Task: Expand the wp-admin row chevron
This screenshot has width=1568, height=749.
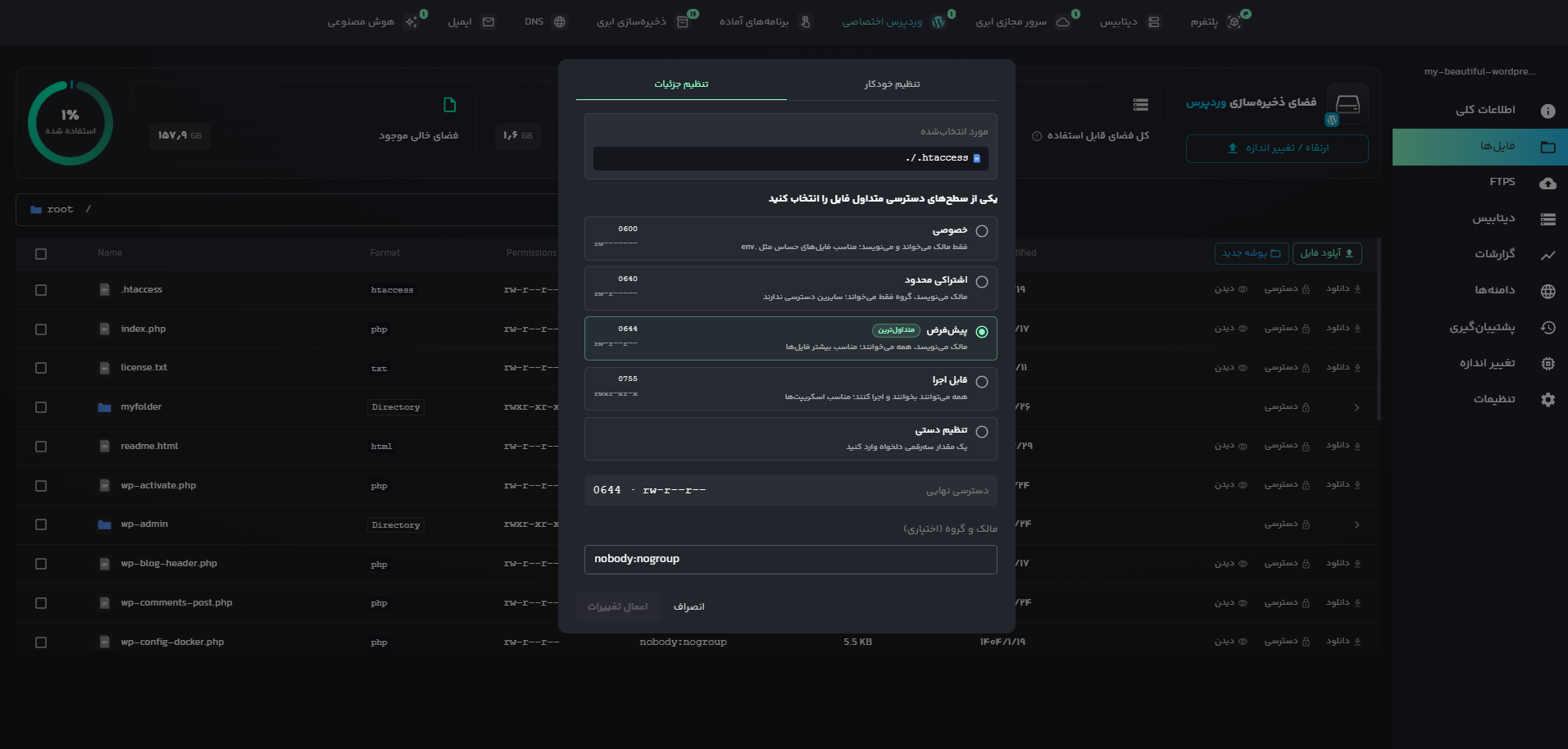Action: point(1357,524)
